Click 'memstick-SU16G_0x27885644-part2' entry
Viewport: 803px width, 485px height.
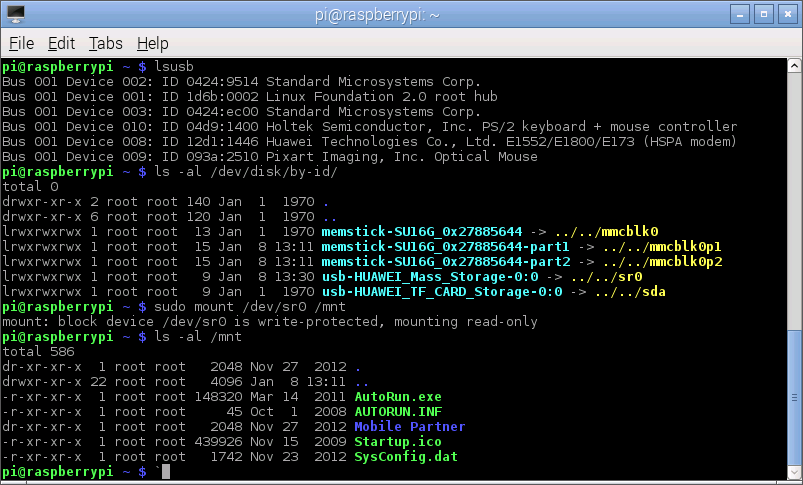[446, 261]
